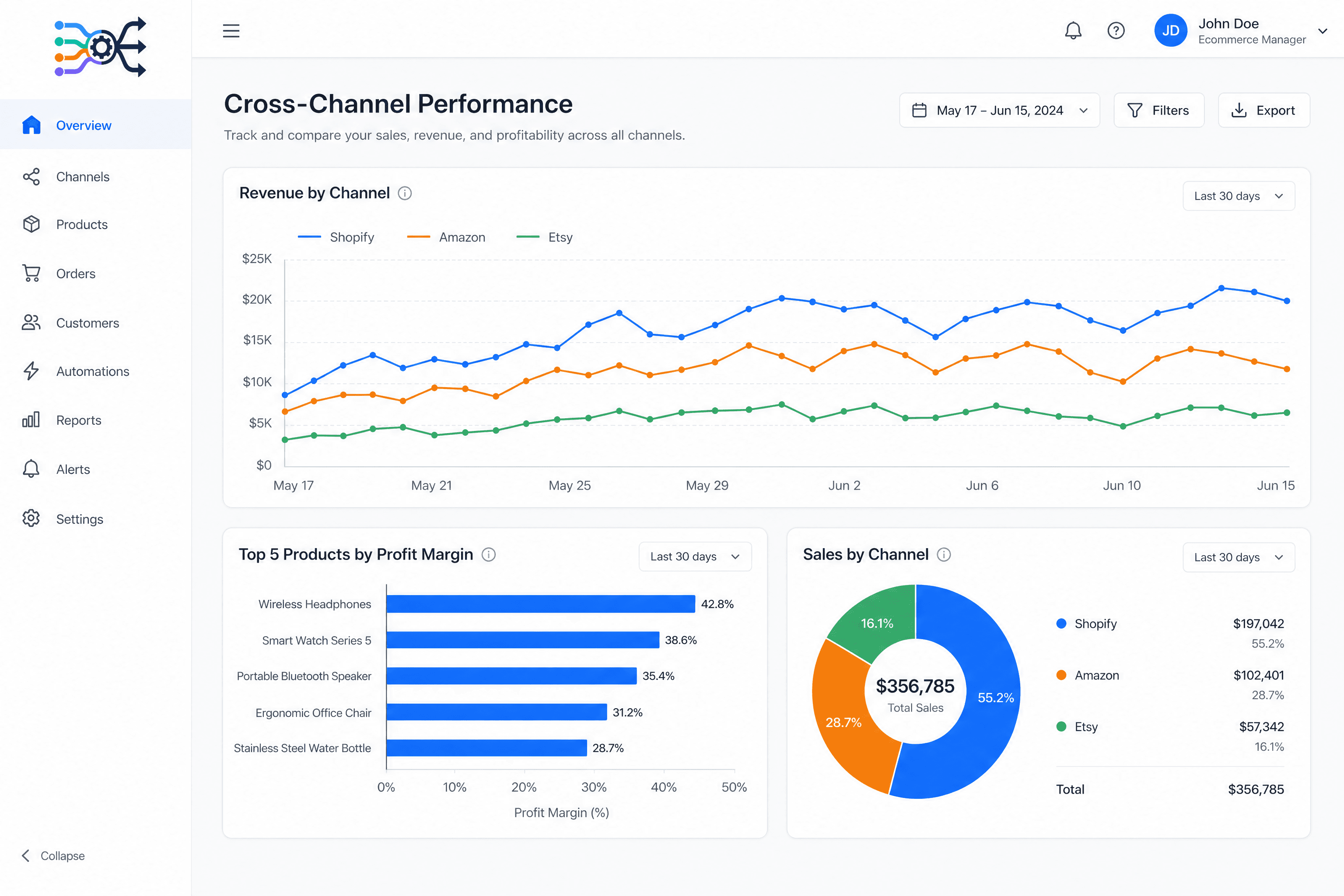The height and width of the screenshot is (896, 1344).
Task: Click the Collapse sidebar arrow icon
Action: click(x=26, y=855)
